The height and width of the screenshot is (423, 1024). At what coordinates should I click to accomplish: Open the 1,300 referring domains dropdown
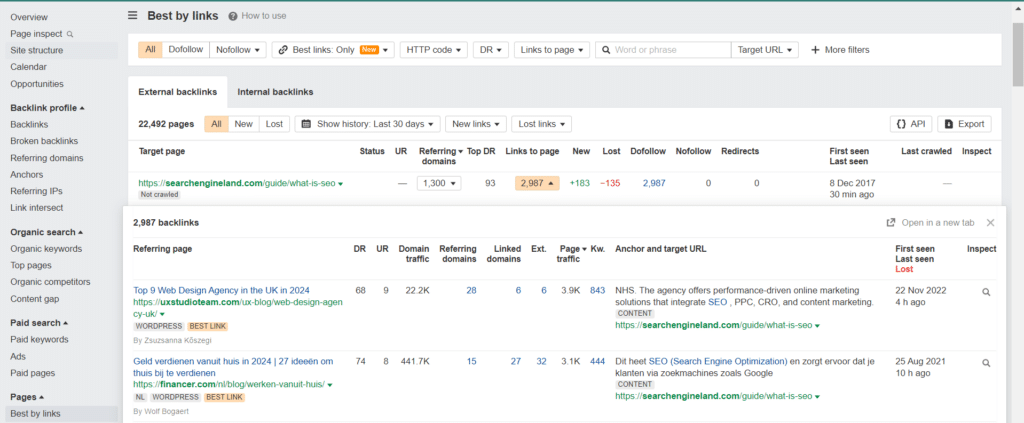[439, 183]
